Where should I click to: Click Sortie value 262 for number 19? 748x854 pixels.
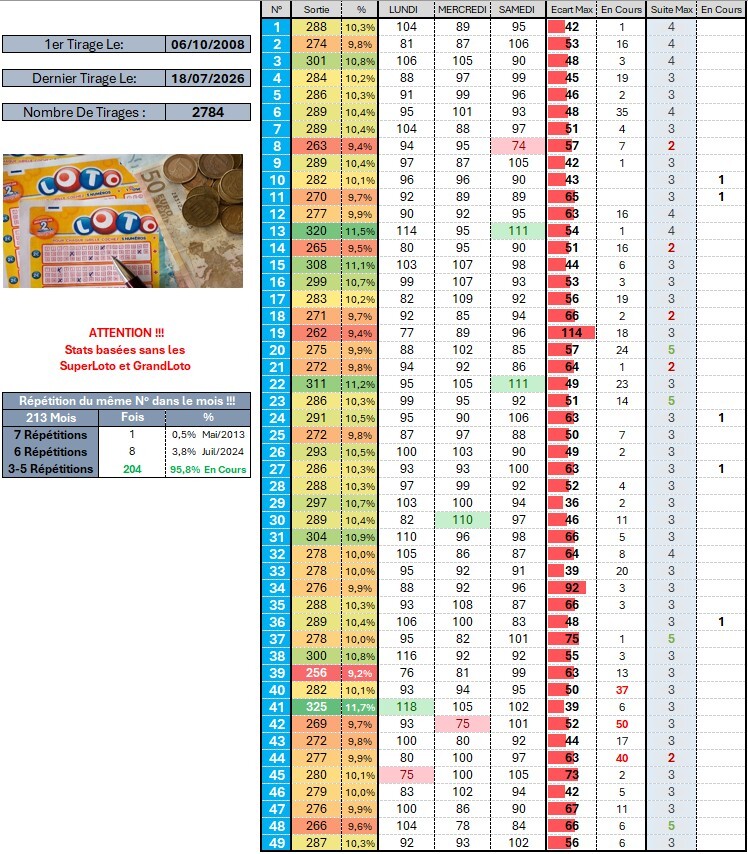click(317, 333)
